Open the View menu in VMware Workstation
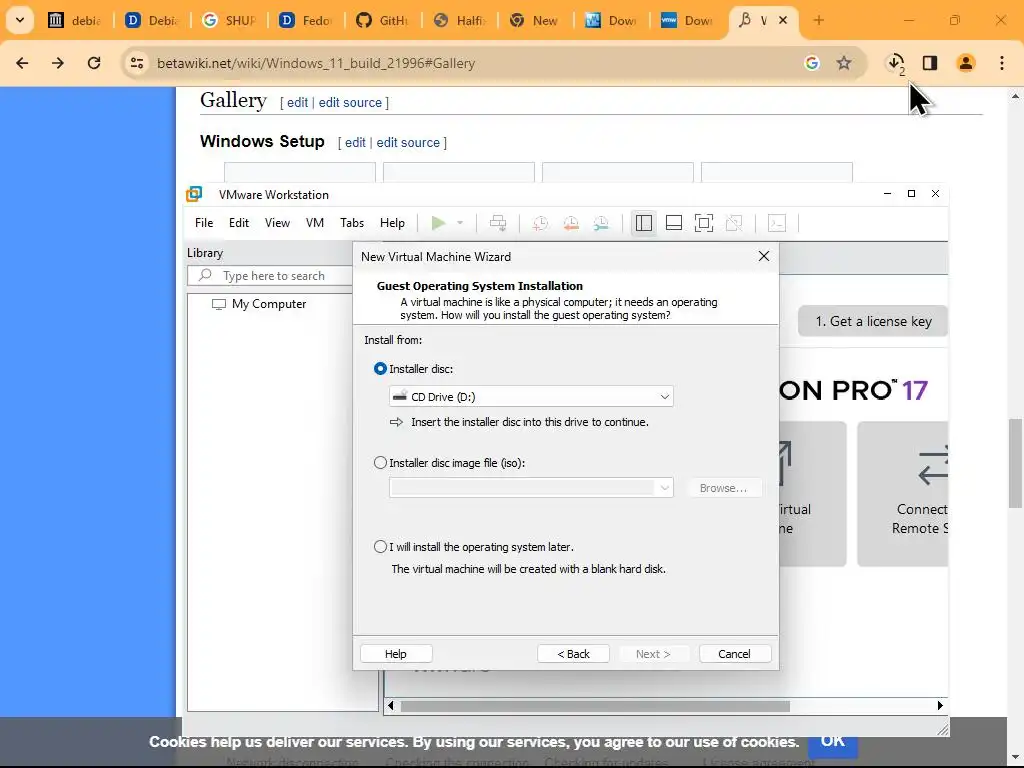This screenshot has width=1024, height=768. (277, 223)
